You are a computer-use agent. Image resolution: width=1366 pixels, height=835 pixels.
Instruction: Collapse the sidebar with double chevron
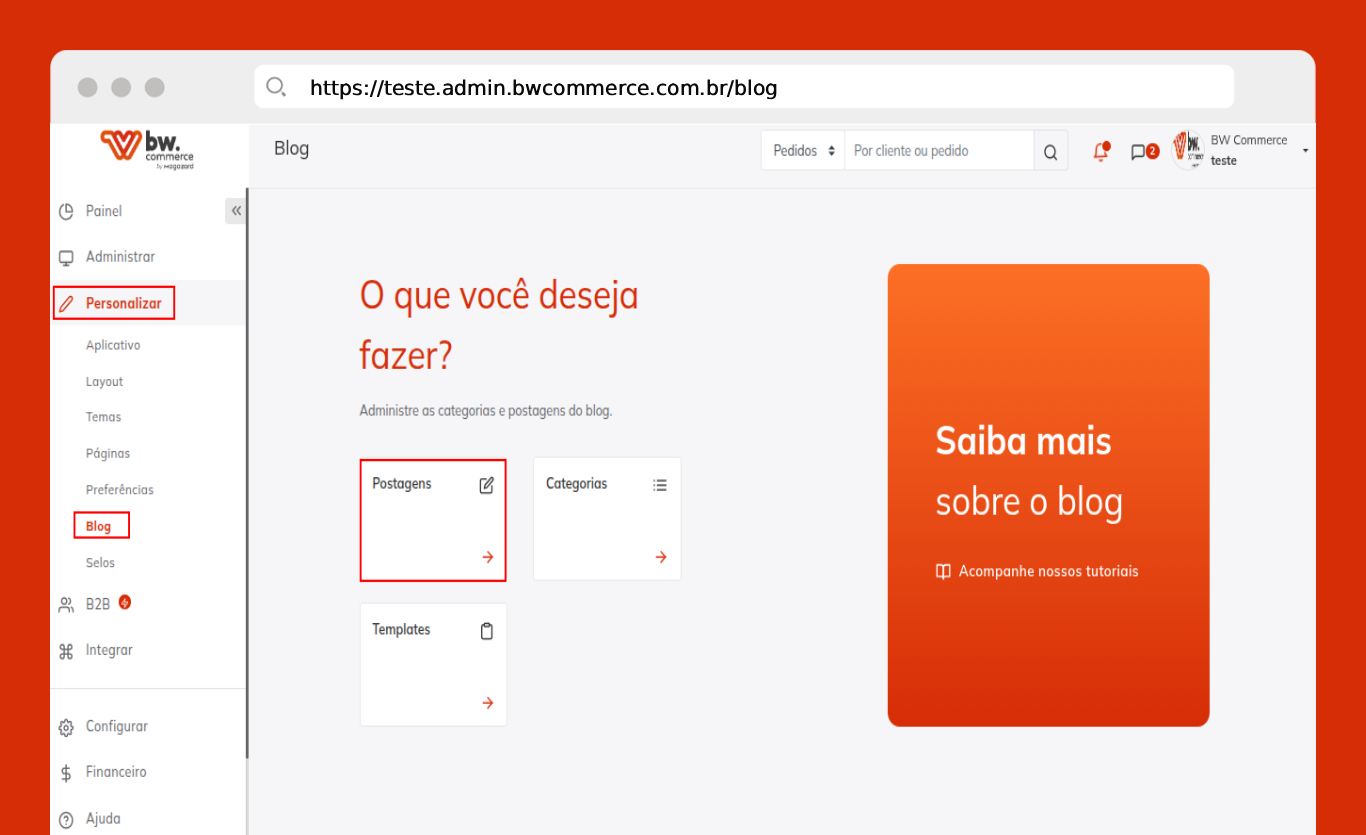236,211
